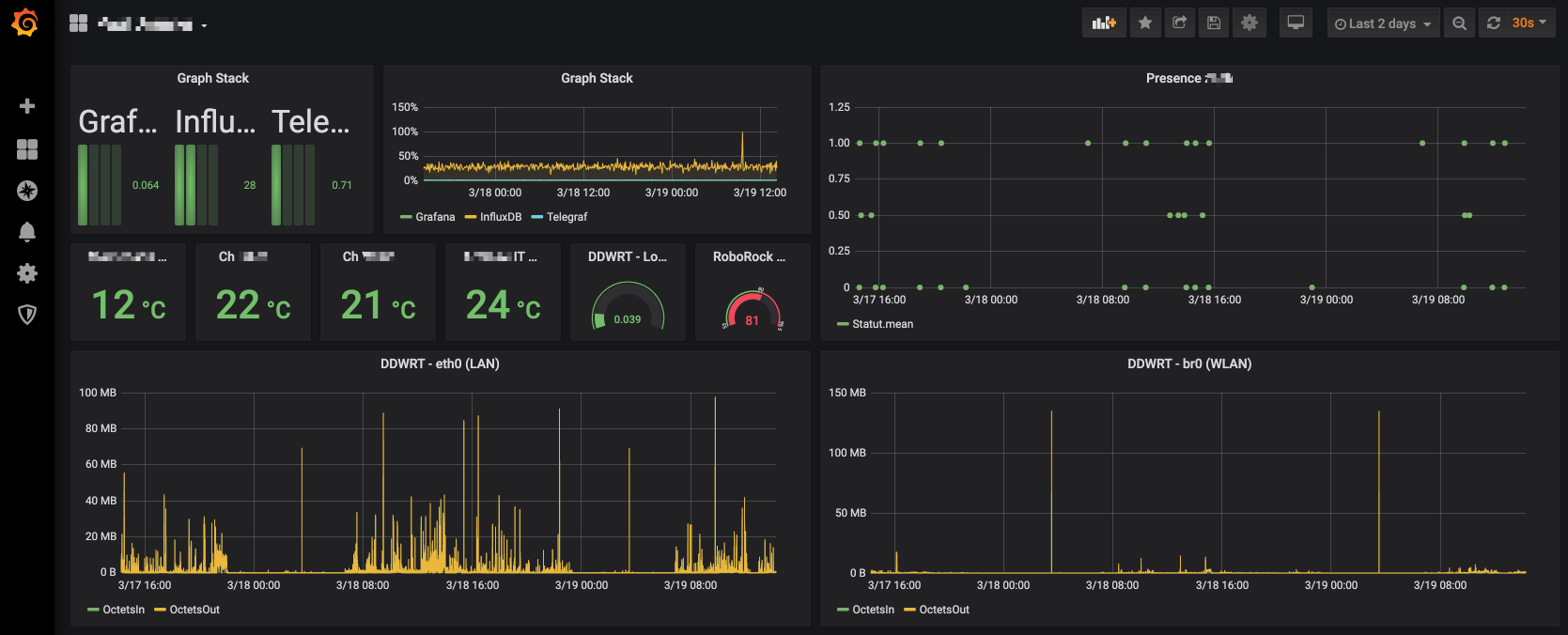The width and height of the screenshot is (1568, 635).
Task: Click the 'Graf...' bar gauge label
Action: pyautogui.click(x=117, y=121)
